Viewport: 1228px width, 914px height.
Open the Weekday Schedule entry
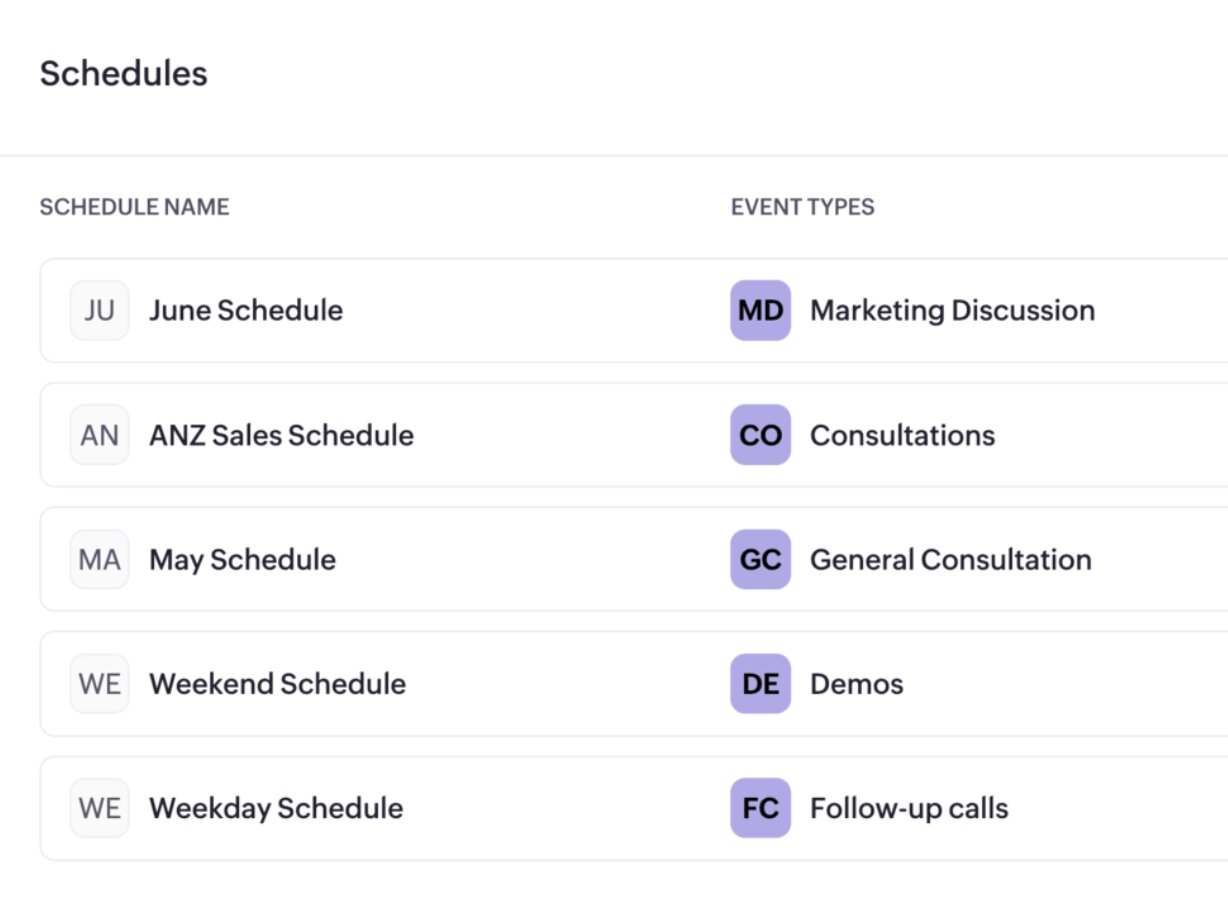[x=276, y=808]
